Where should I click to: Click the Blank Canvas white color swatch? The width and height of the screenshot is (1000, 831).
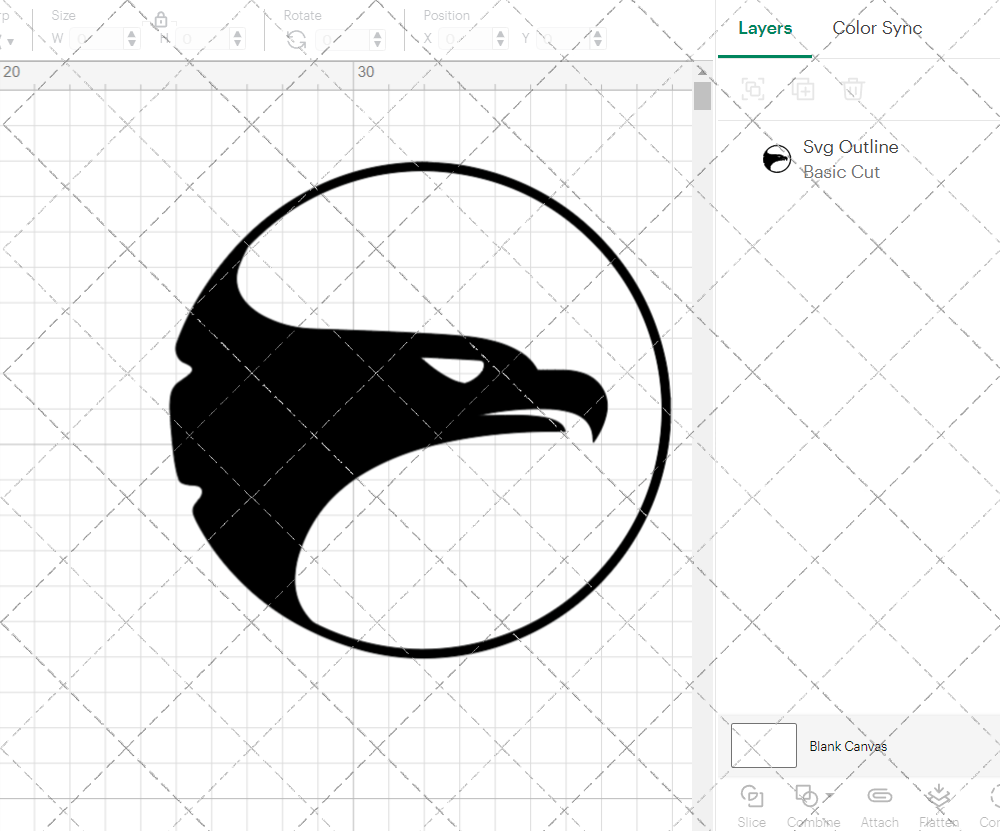[763, 745]
